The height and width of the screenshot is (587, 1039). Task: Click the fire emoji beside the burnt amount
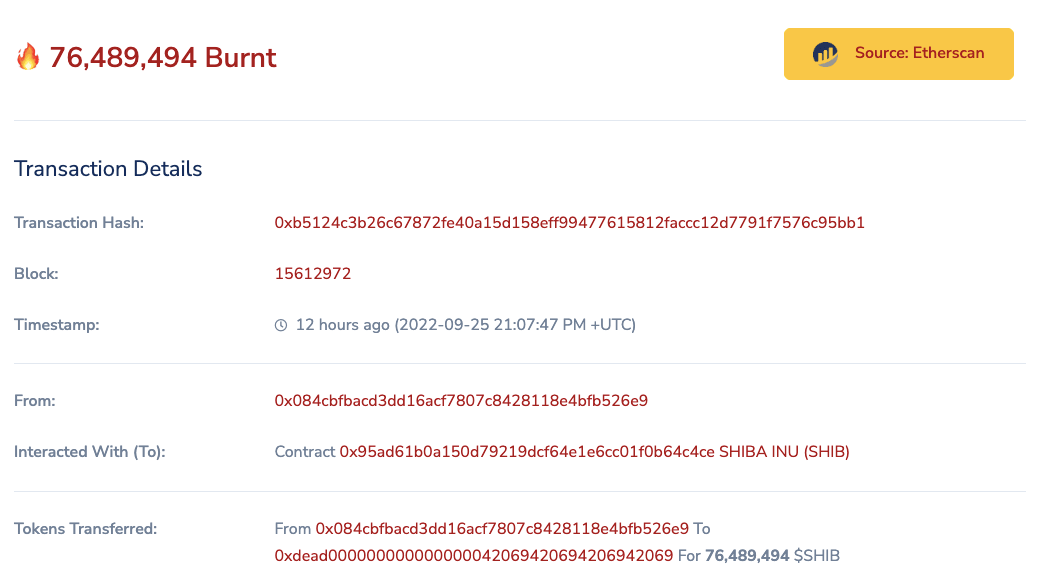(29, 58)
